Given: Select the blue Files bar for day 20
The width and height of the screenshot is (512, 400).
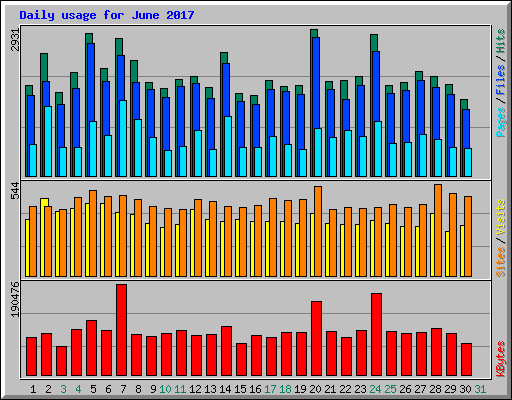Looking at the screenshot, I should tap(316, 83).
